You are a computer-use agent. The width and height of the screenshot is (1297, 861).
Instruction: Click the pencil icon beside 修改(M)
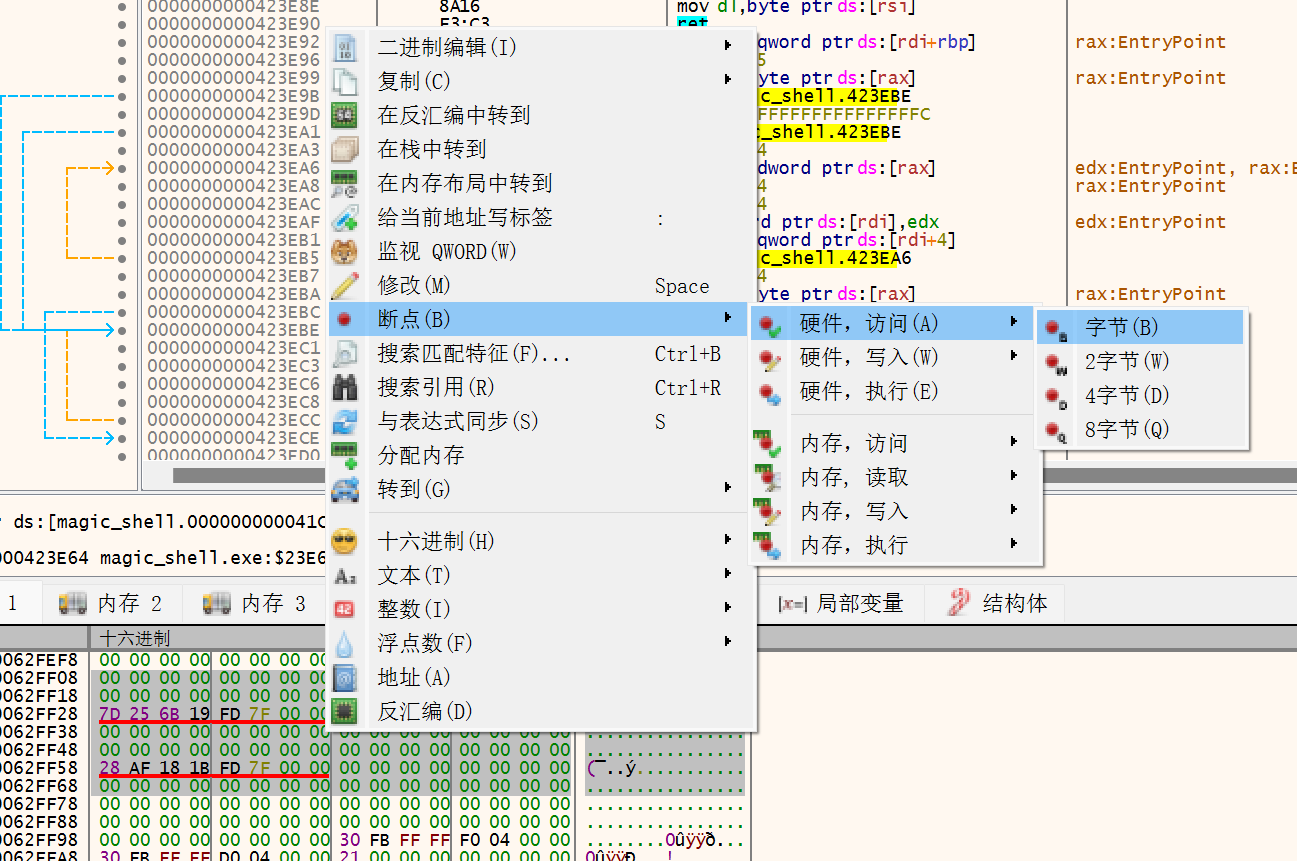345,285
